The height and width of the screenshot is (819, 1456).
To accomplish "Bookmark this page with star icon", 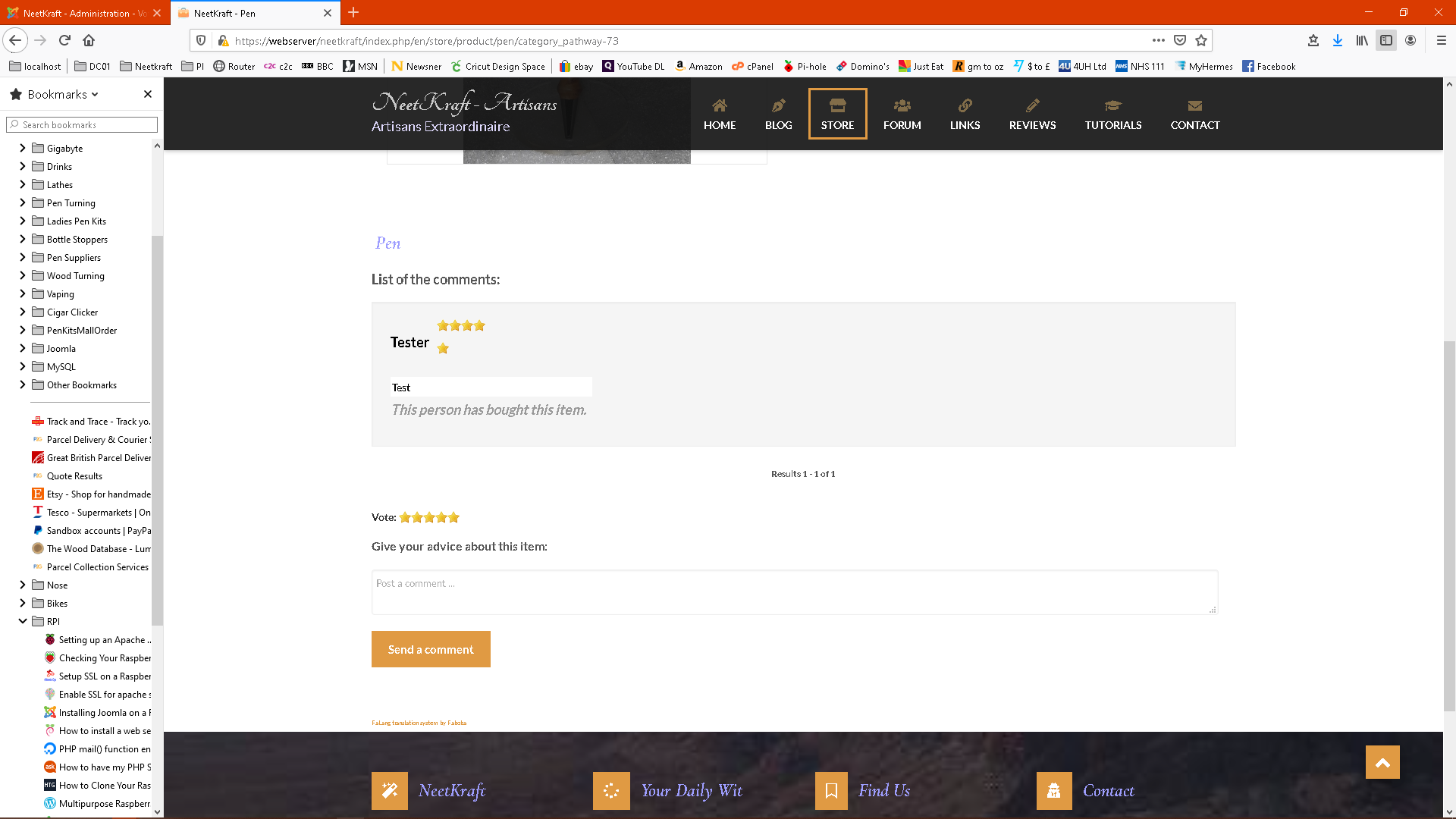I will [1201, 41].
